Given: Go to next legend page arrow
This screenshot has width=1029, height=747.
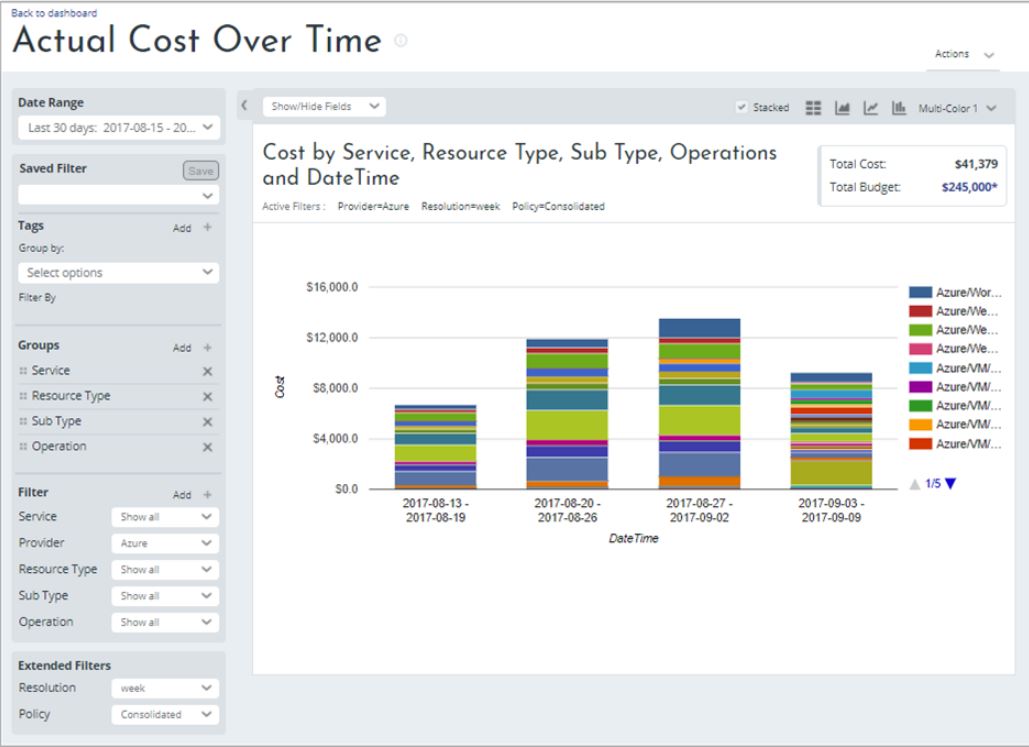Looking at the screenshot, I should click(x=951, y=484).
